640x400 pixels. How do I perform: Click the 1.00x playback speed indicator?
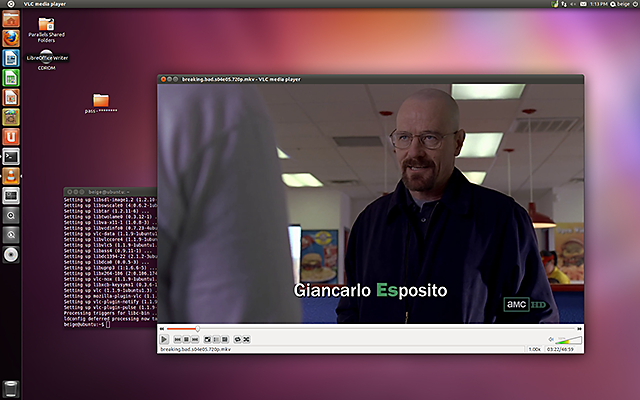534,349
